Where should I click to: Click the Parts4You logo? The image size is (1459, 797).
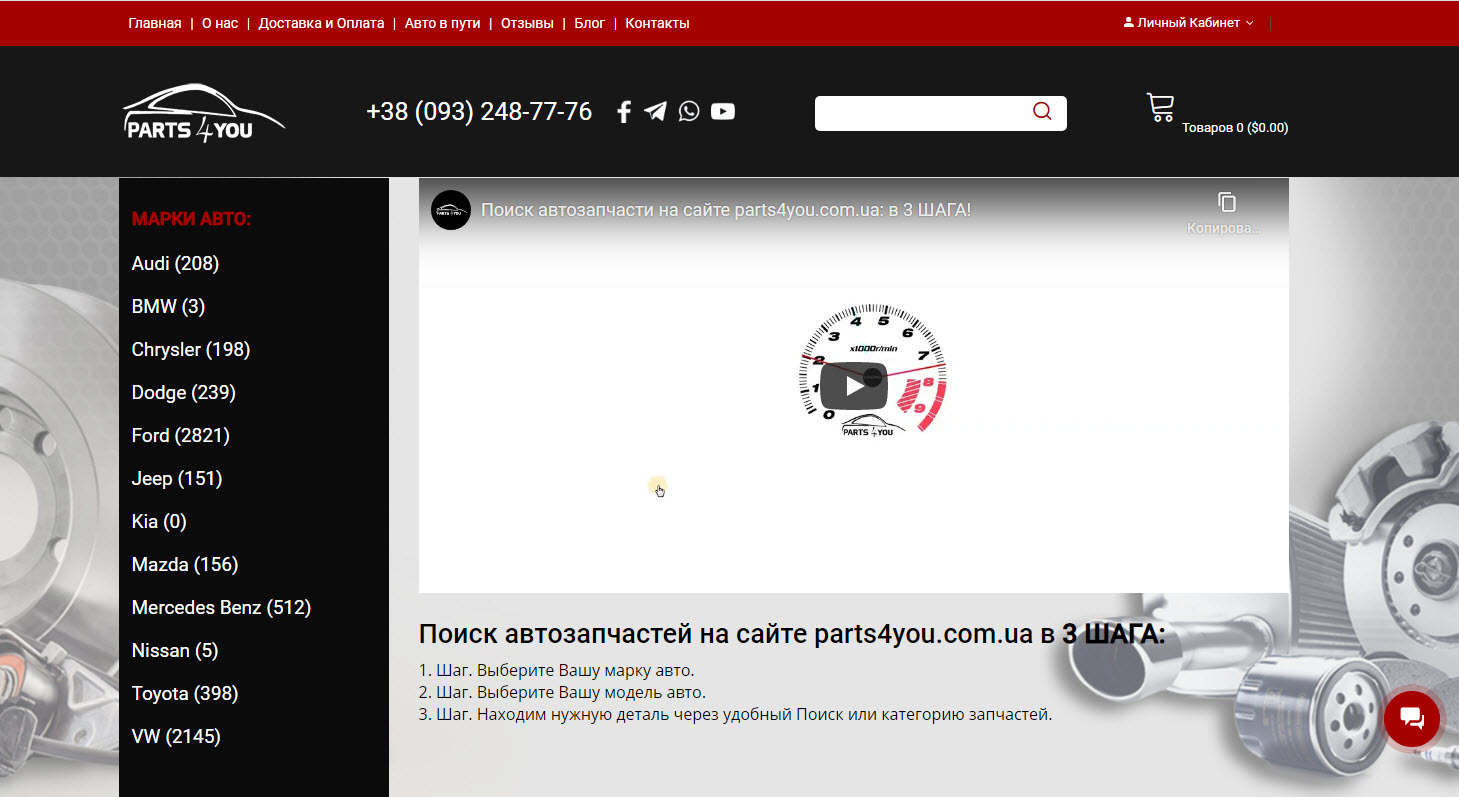pos(204,113)
